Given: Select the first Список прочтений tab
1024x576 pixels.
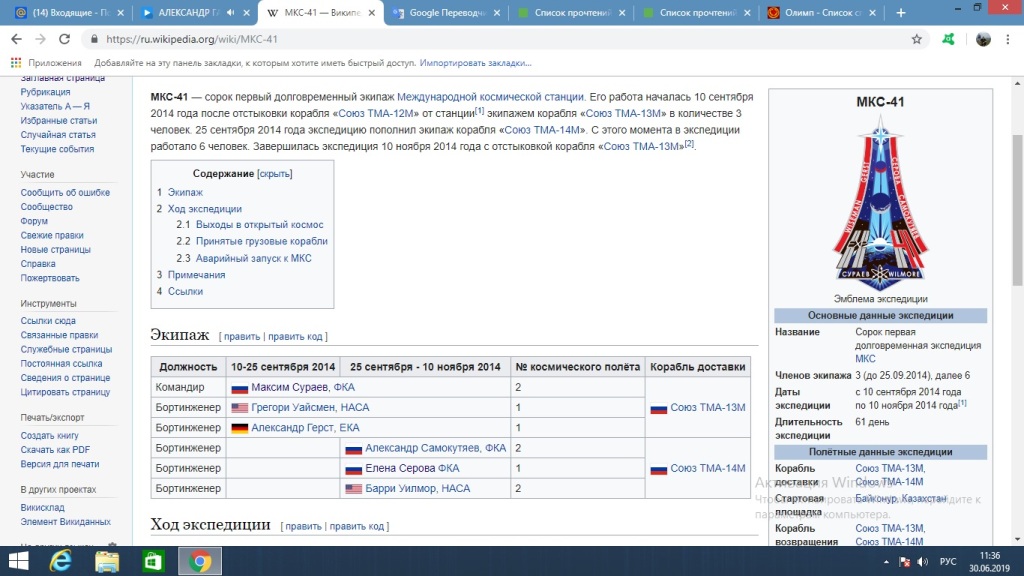Looking at the screenshot, I should 572,12.
